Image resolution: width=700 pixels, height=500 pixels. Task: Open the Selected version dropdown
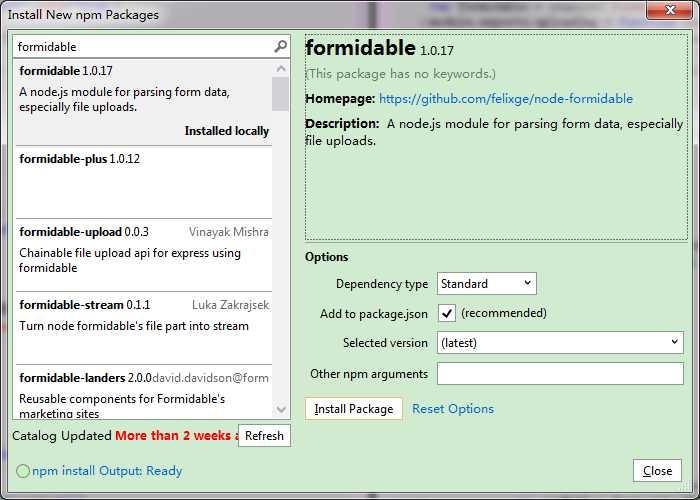coord(560,343)
